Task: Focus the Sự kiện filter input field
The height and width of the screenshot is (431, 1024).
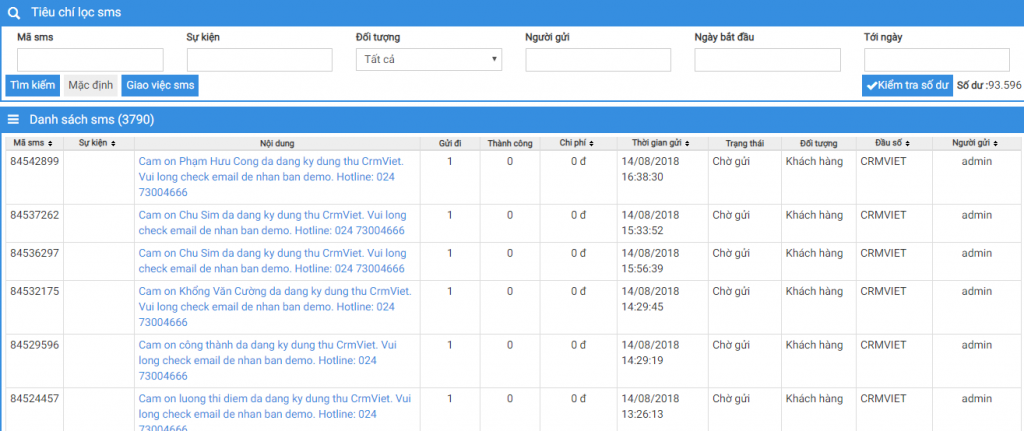Action: coord(260,59)
